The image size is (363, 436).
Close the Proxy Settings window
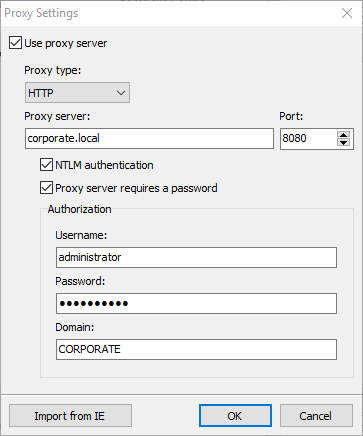click(347, 13)
